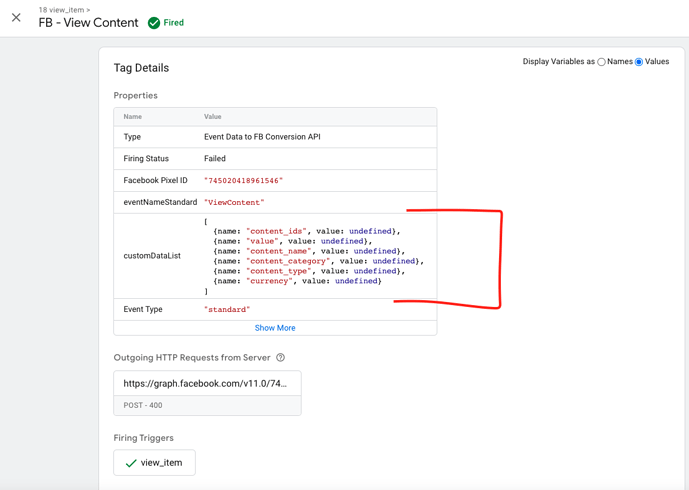Click the 18 view_item breadcrumb
The width and height of the screenshot is (689, 490).
(64, 10)
